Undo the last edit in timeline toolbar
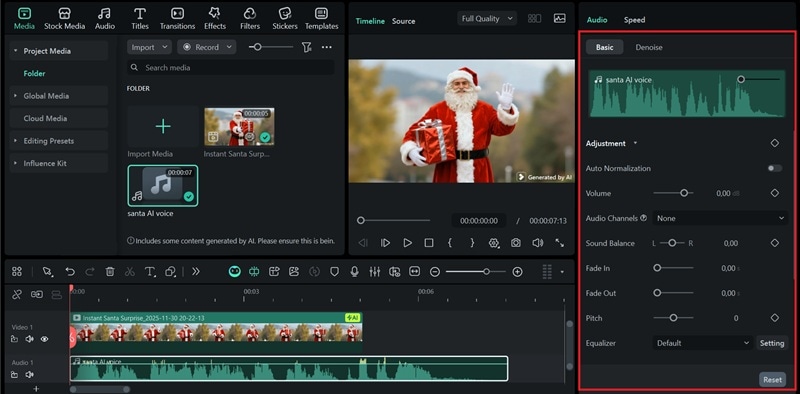 pyautogui.click(x=70, y=272)
